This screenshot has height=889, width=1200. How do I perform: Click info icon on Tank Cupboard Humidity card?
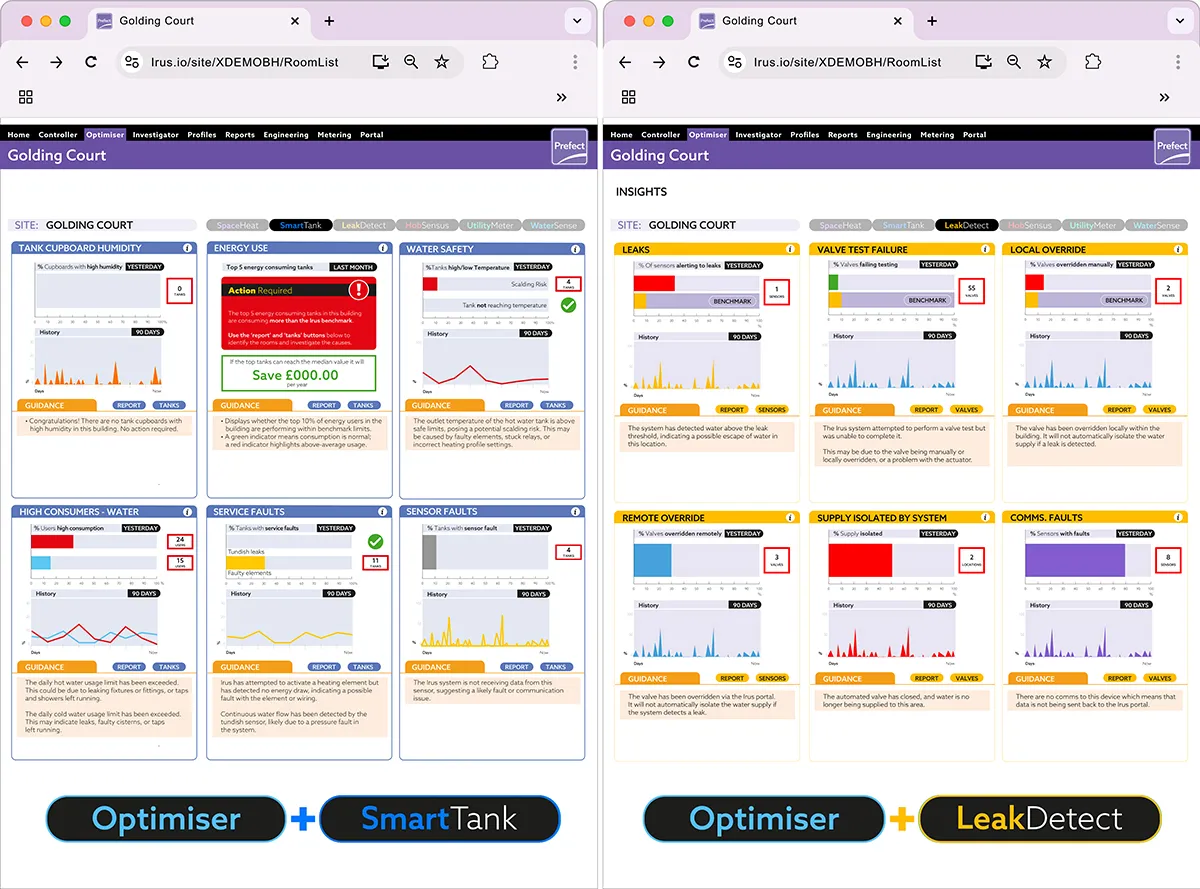pos(187,248)
